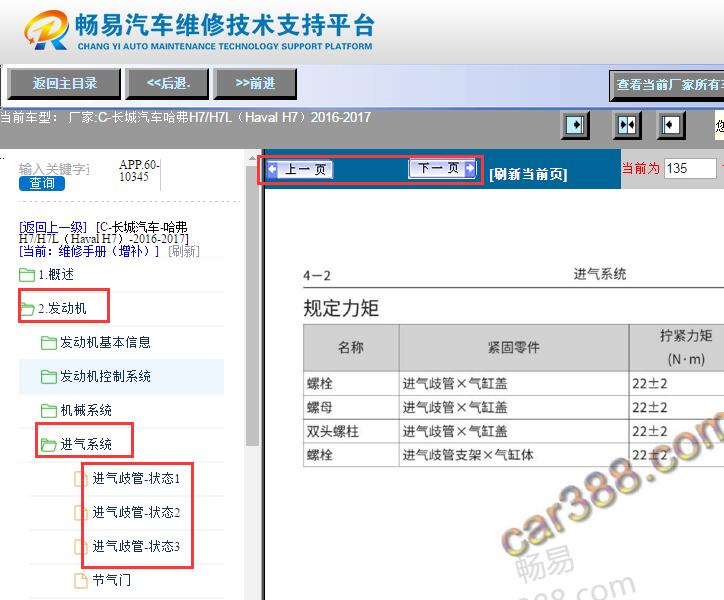Click the gray 刷新 link
This screenshot has height=600, width=724.
pyautogui.click(x=184, y=251)
